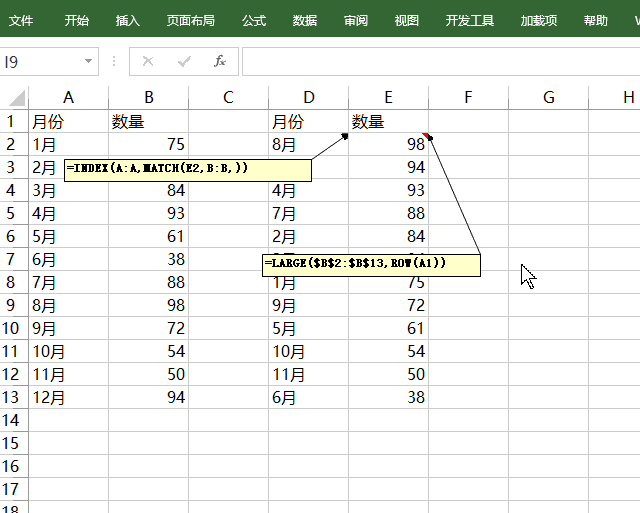This screenshot has height=513, width=640.
Task: Click inside the formula bar input
Action: pyautogui.click(x=441, y=62)
